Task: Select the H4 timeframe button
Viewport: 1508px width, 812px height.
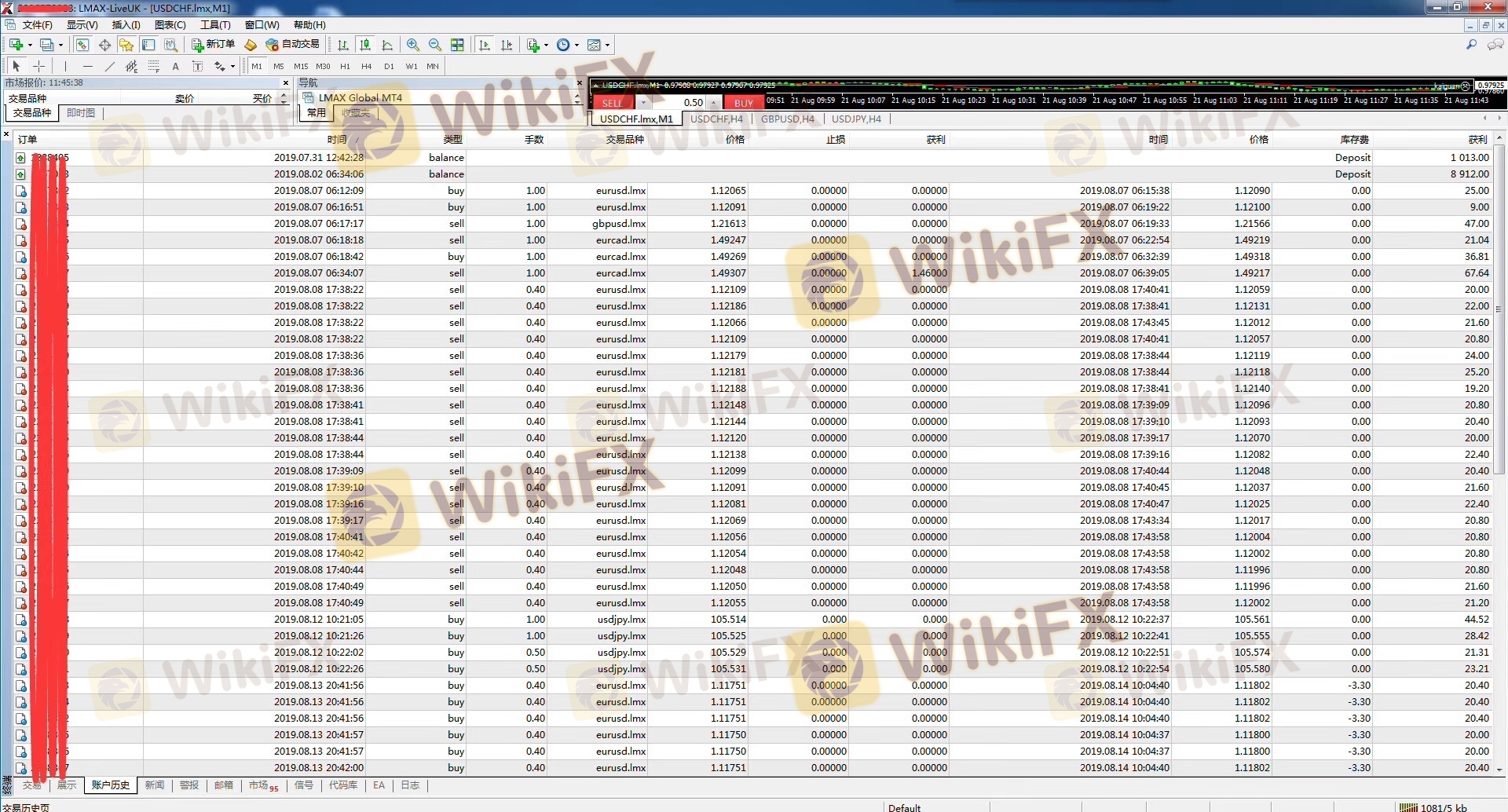Action: (366, 67)
